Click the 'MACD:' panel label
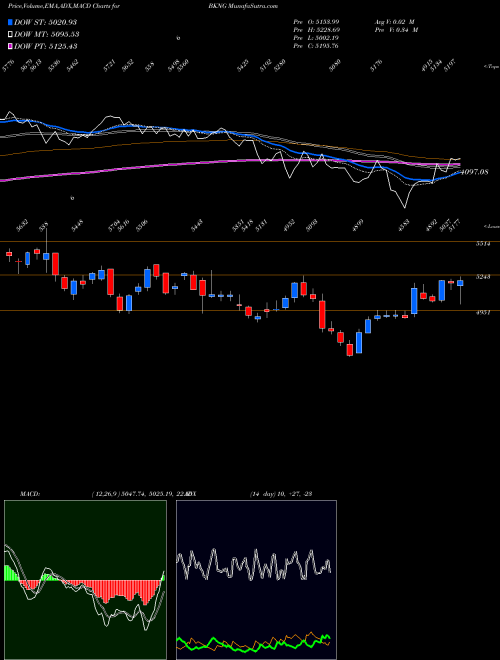Screen dimensions: 500x660 pyautogui.click(x=29, y=493)
